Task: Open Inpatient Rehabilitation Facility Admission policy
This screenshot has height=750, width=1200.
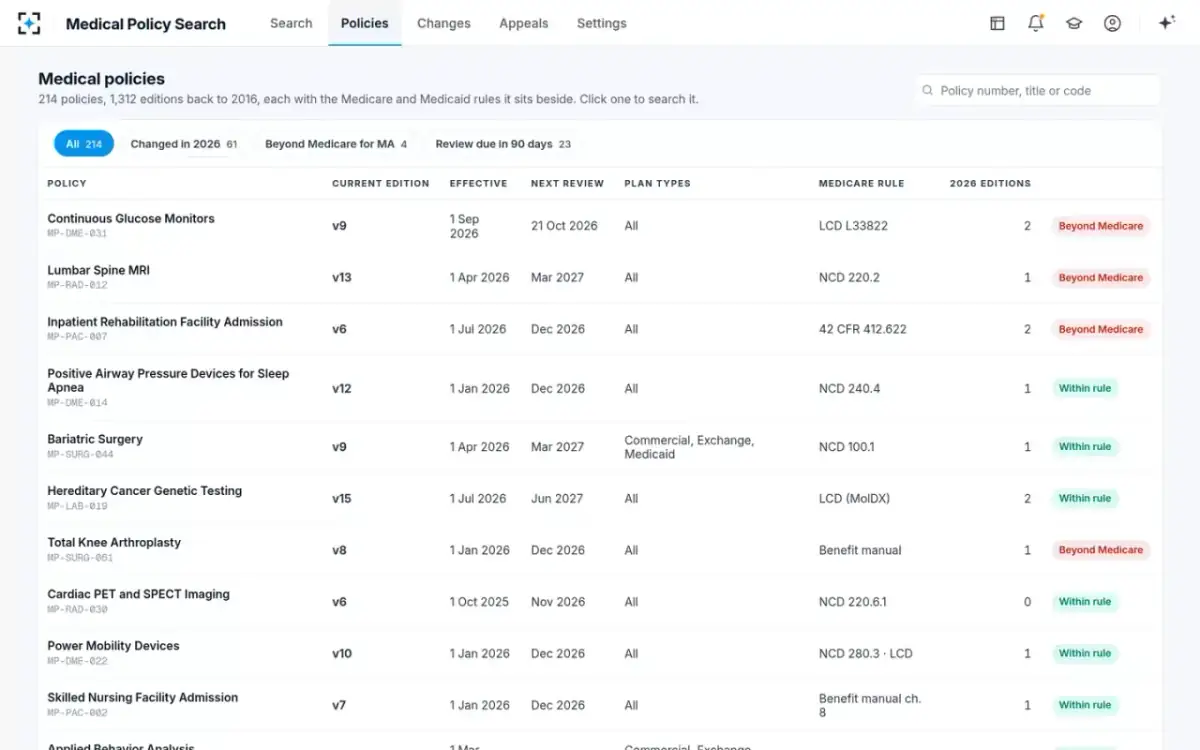Action: 165,322
